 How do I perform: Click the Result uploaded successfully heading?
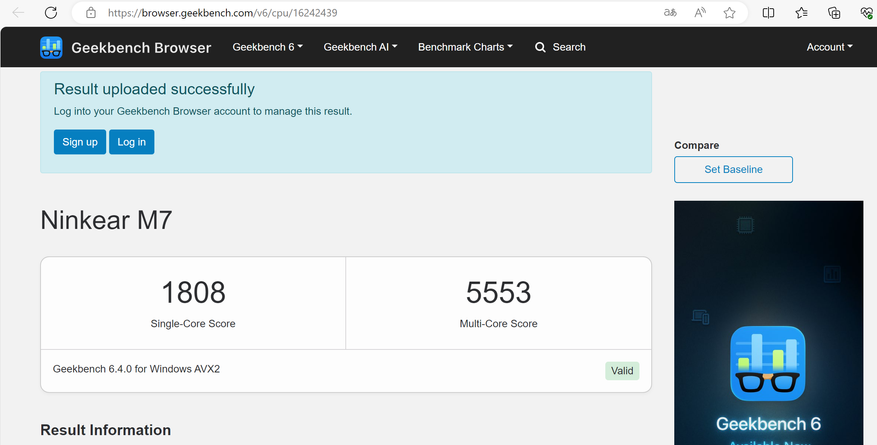coord(154,89)
